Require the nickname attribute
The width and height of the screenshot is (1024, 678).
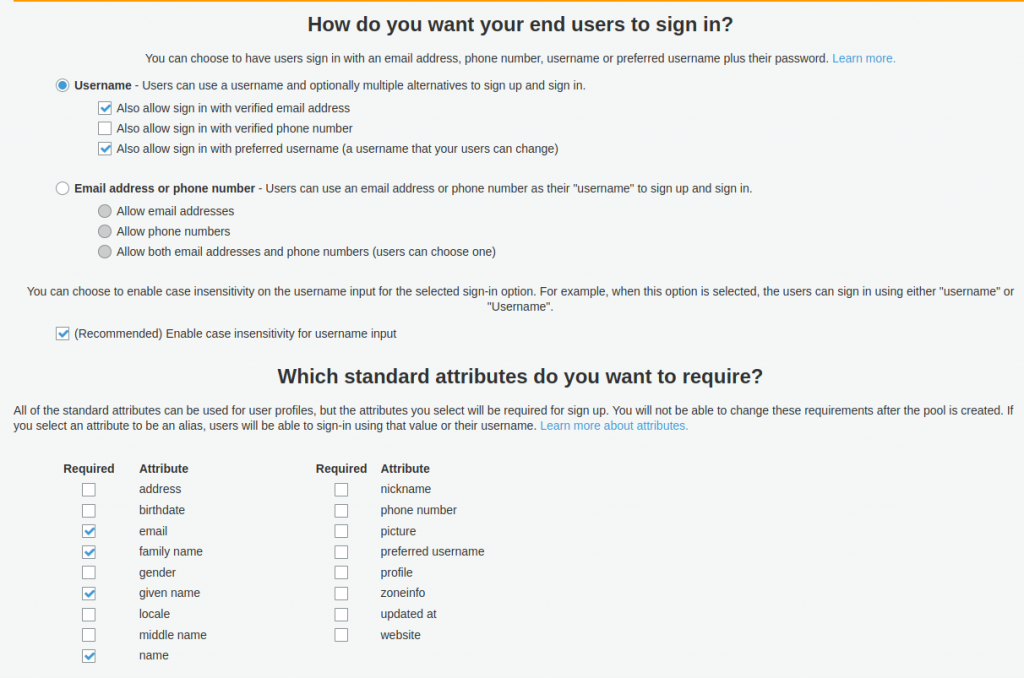coord(341,489)
